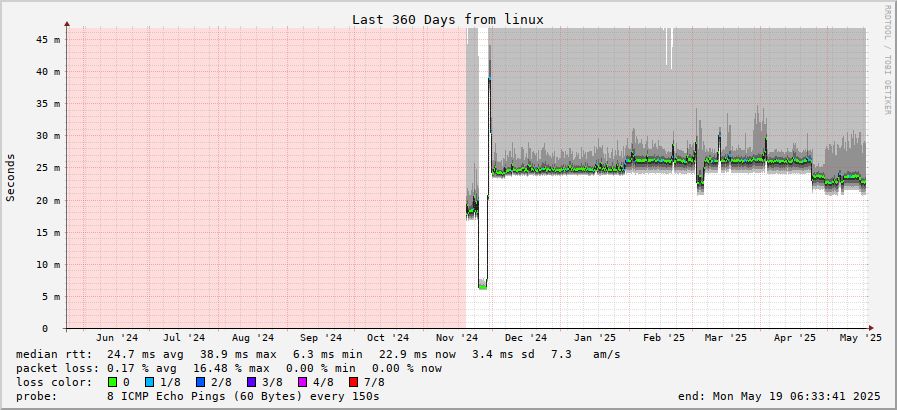Viewport: 897px width, 410px height.
Task: Click the purple 3/8 loss swatch
Action: 253,382
